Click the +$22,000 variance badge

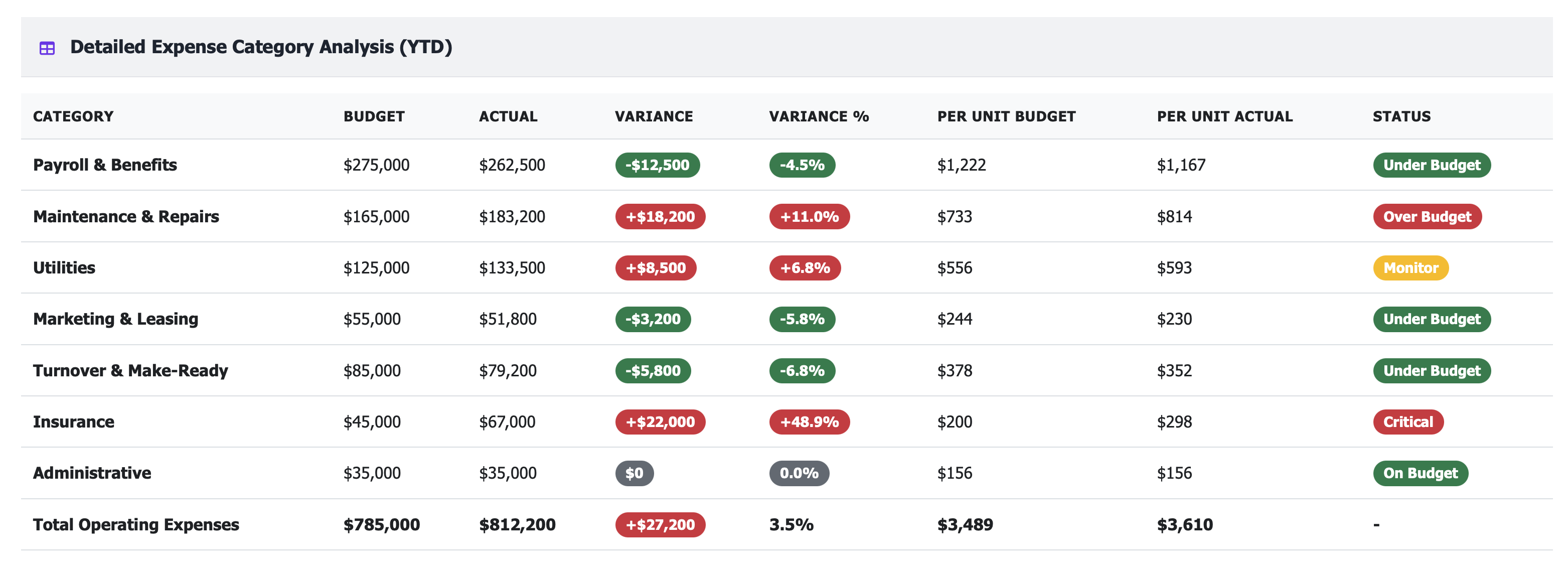660,422
